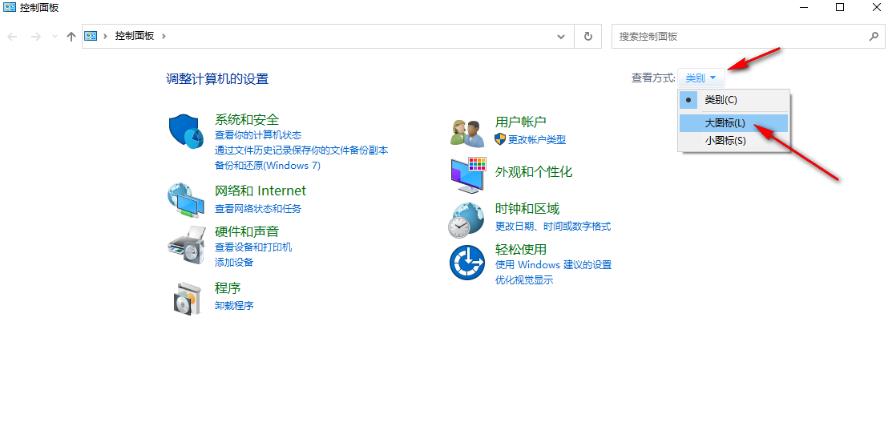The image size is (892, 442).
Task: Toggle the 查看方式 类别 dropdown
Action: 701,78
